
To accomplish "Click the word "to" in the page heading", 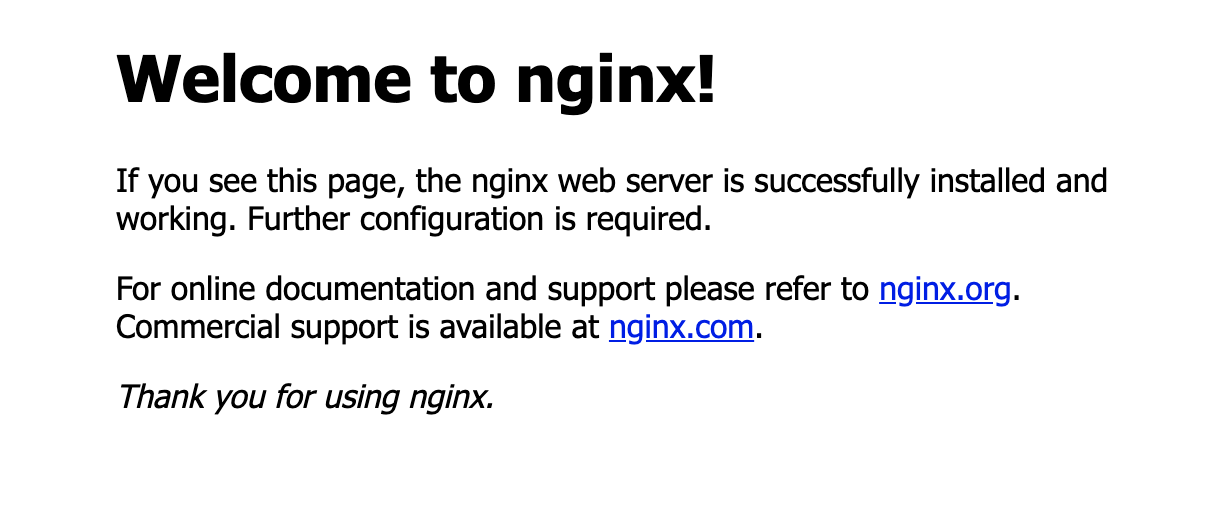I will coord(458,80).
